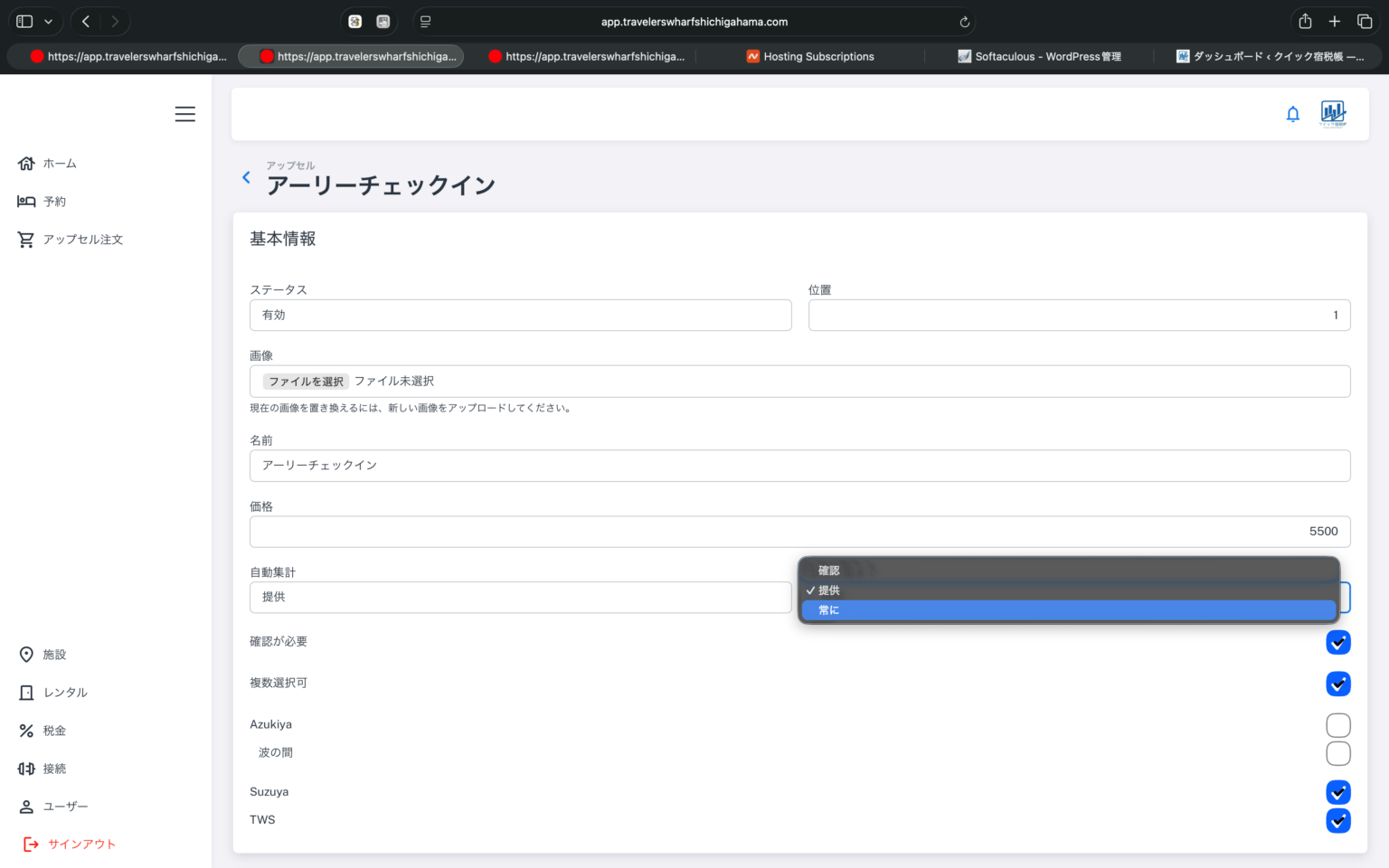Click the hamburger menu icon in sidebar
The width and height of the screenshot is (1389, 868).
click(x=184, y=114)
